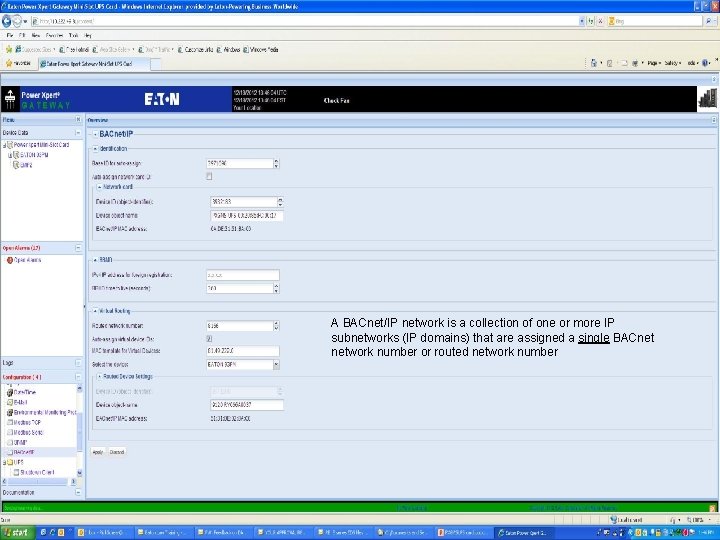Viewport: 720px width, 540px height.
Task: Collapse the Documentation panel
Action: pos(78,492)
